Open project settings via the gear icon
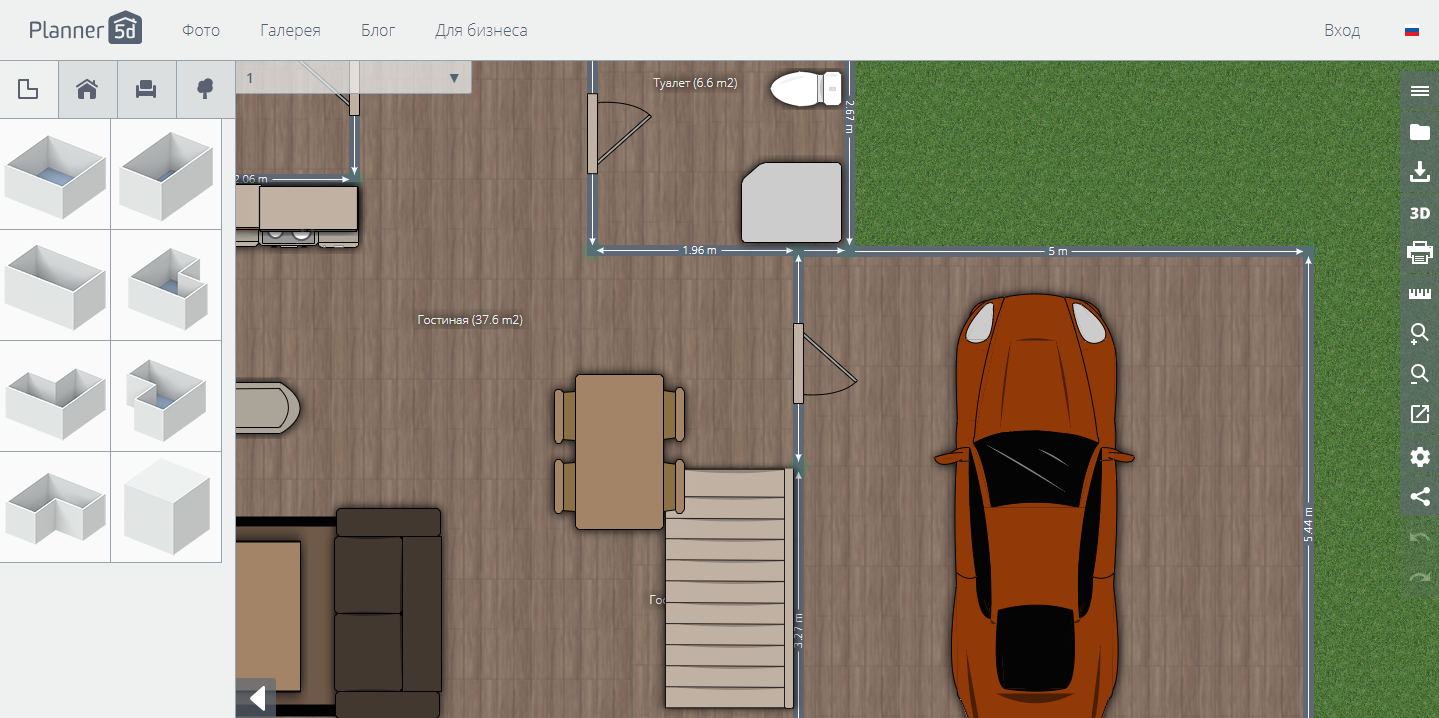Screen dimensions: 1439x718 click(1419, 456)
